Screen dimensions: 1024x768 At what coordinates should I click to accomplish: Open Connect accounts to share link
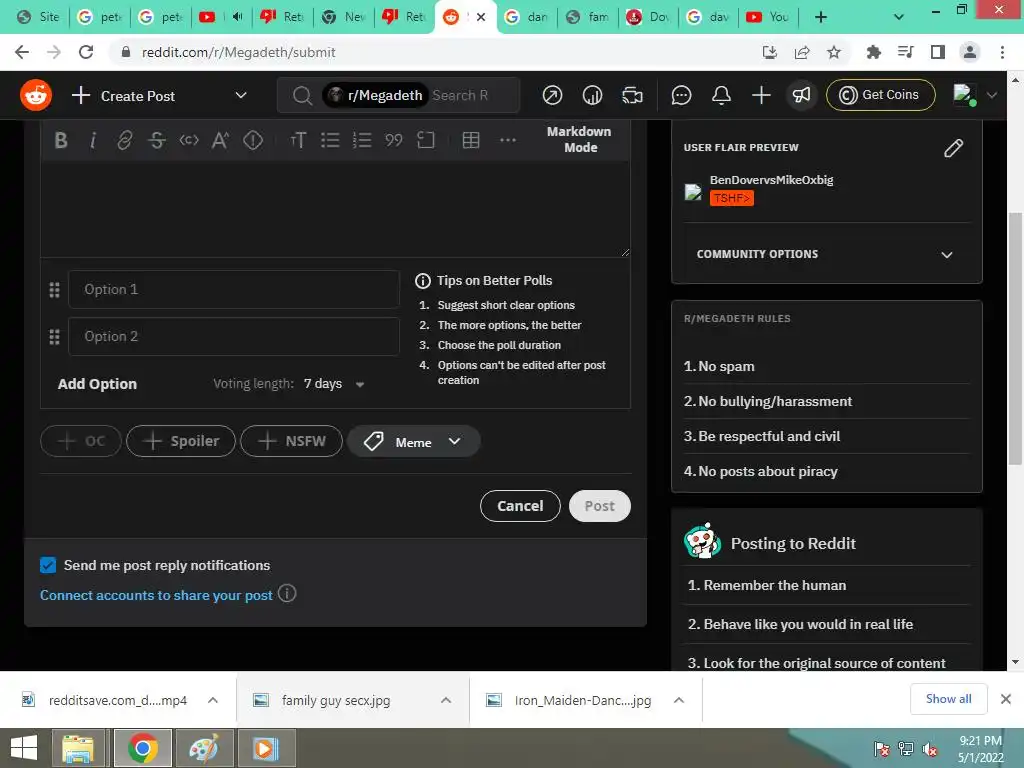(x=156, y=595)
